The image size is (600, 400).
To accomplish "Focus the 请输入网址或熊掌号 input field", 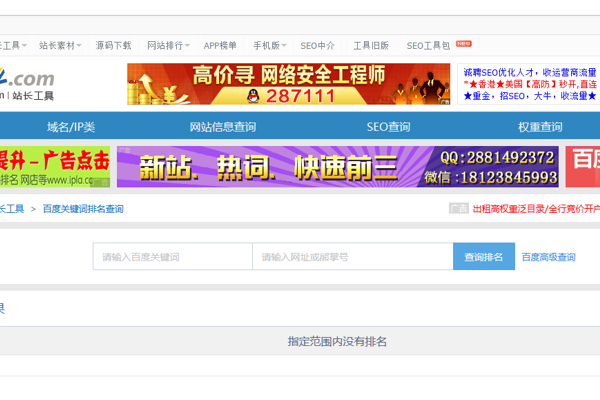I will click(353, 256).
